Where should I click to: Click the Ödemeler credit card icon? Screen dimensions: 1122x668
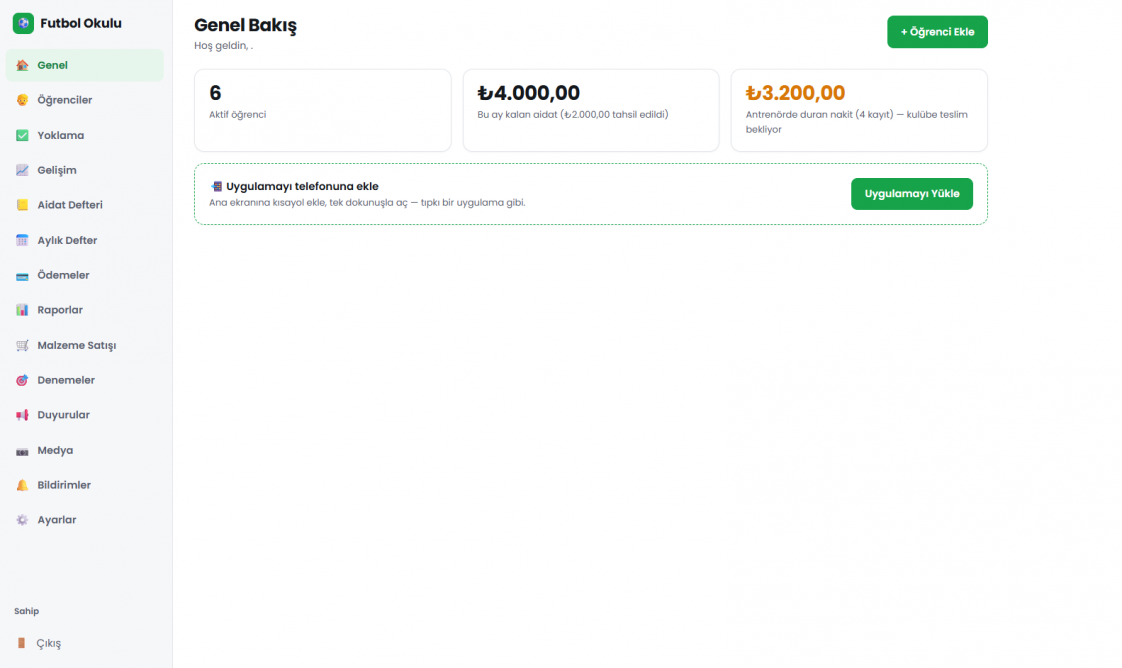22,275
